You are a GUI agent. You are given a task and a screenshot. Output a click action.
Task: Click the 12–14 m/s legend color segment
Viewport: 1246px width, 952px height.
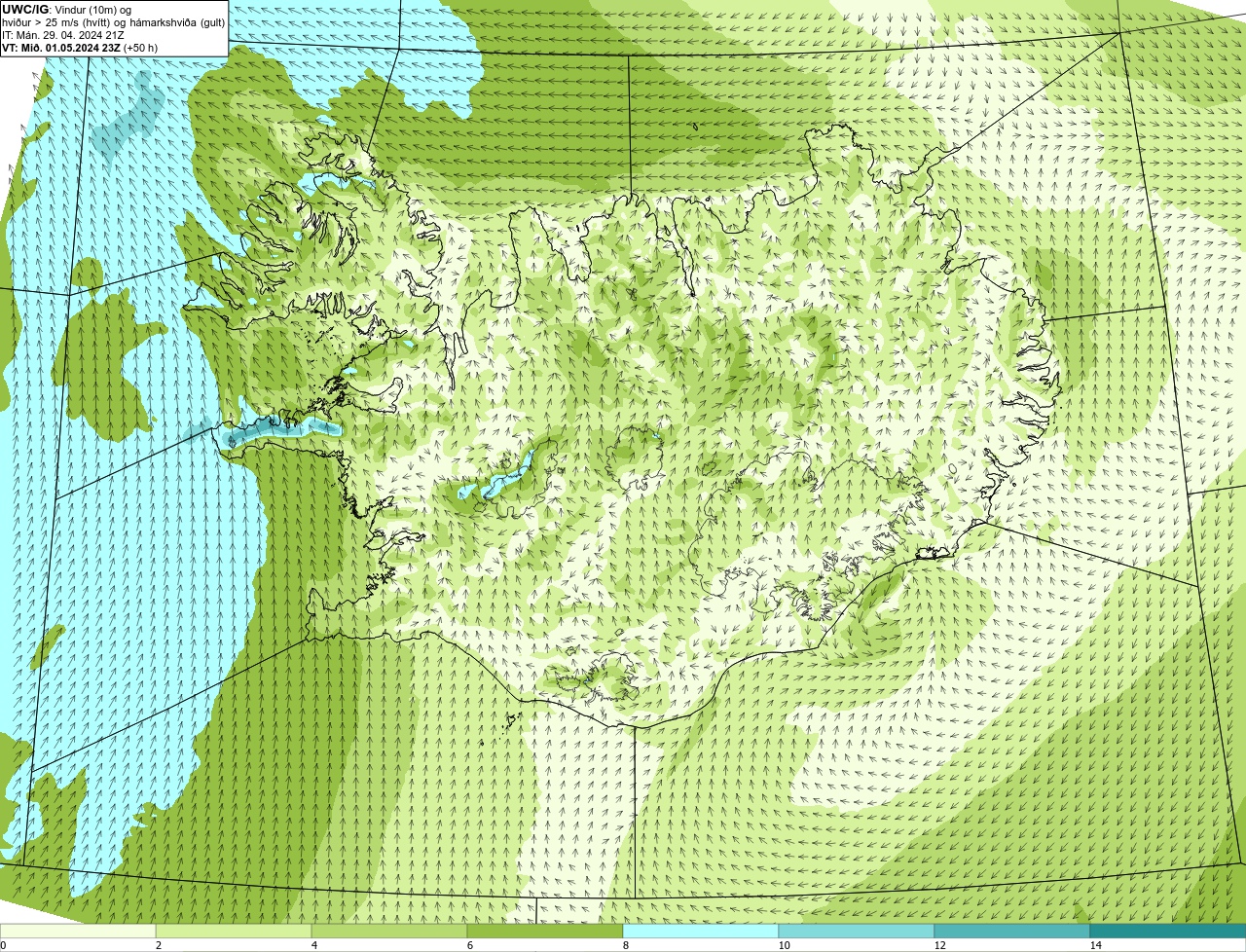1012,931
